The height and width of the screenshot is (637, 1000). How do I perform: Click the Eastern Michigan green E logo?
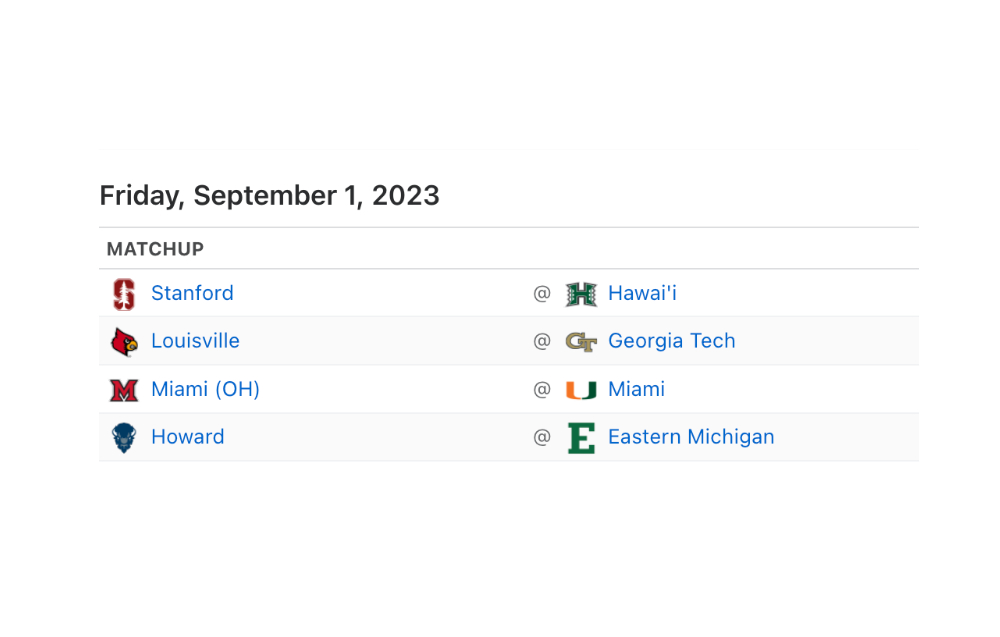[x=581, y=437]
